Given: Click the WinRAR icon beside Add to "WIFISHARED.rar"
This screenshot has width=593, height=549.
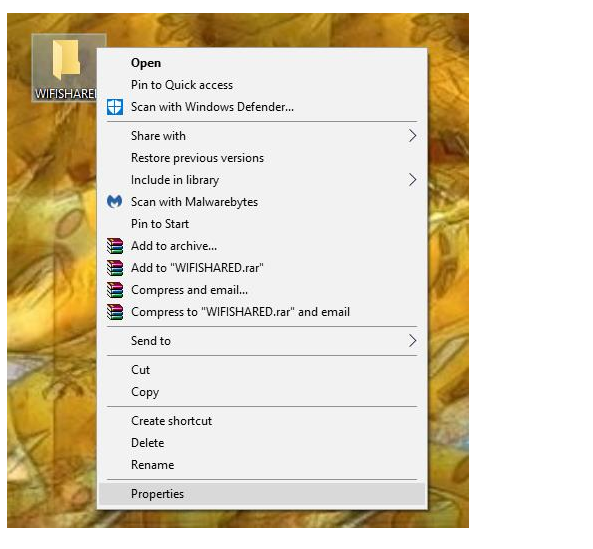Looking at the screenshot, I should (x=115, y=268).
